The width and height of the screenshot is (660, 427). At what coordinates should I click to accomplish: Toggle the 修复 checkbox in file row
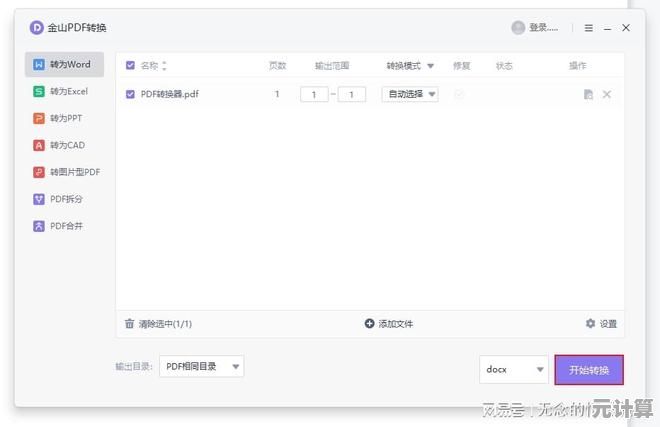click(459, 95)
